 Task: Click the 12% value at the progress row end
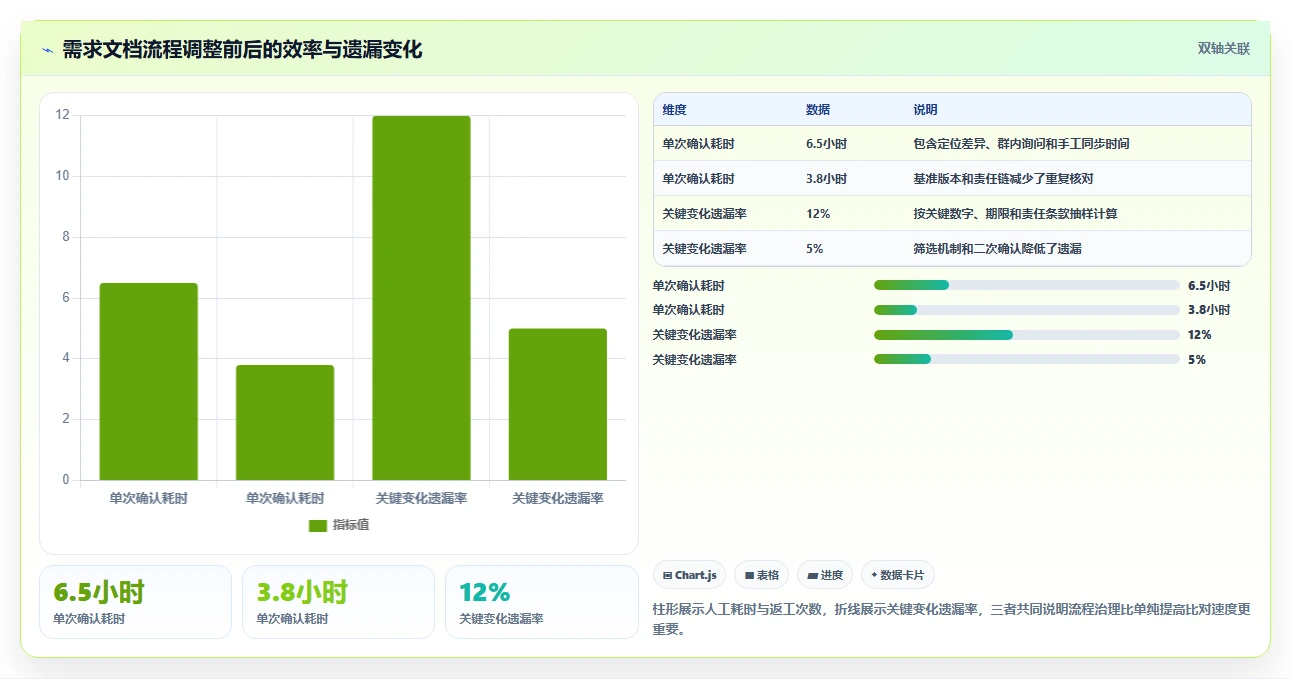point(1200,335)
